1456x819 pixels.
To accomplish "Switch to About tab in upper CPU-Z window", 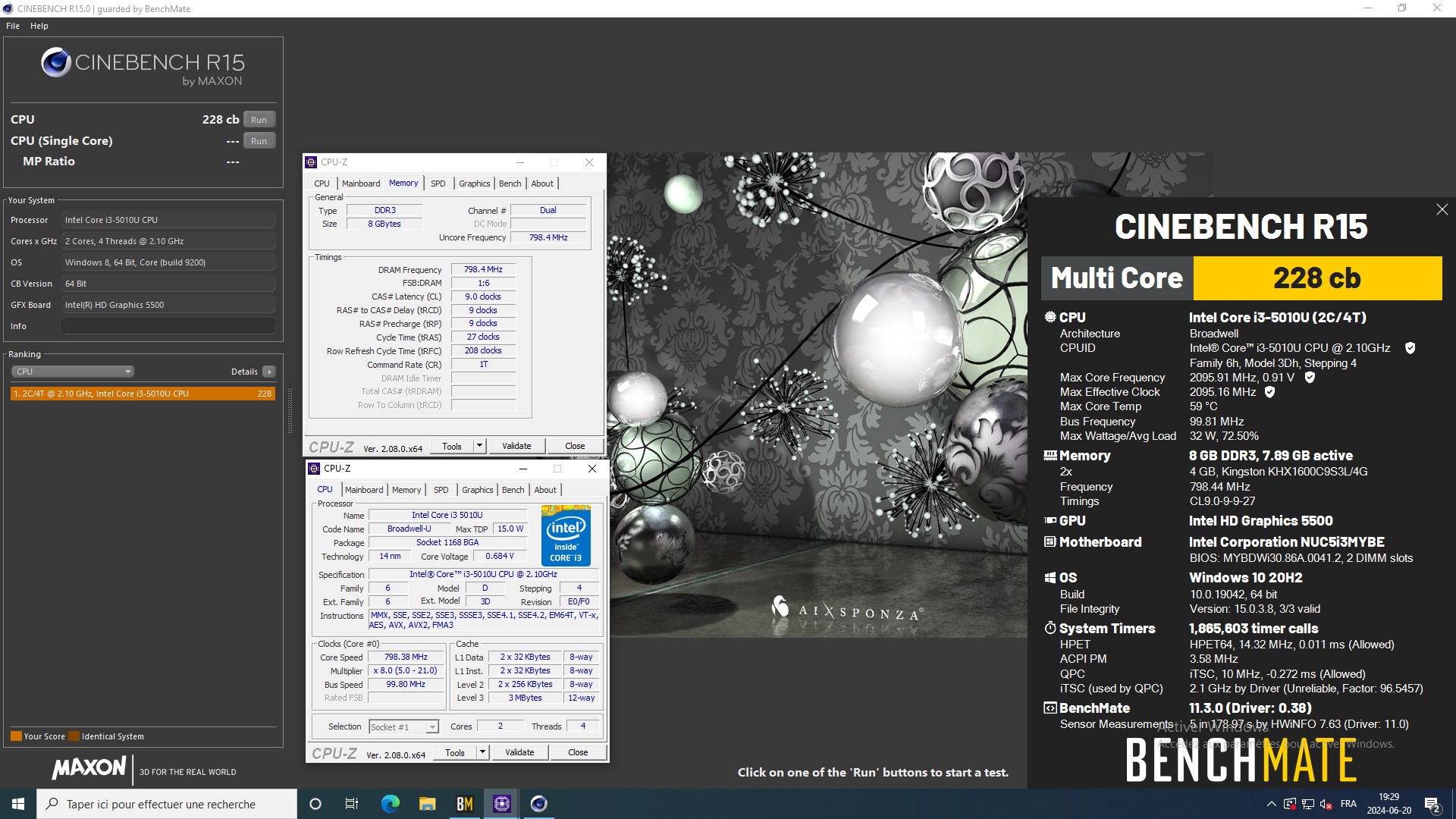I will (542, 184).
